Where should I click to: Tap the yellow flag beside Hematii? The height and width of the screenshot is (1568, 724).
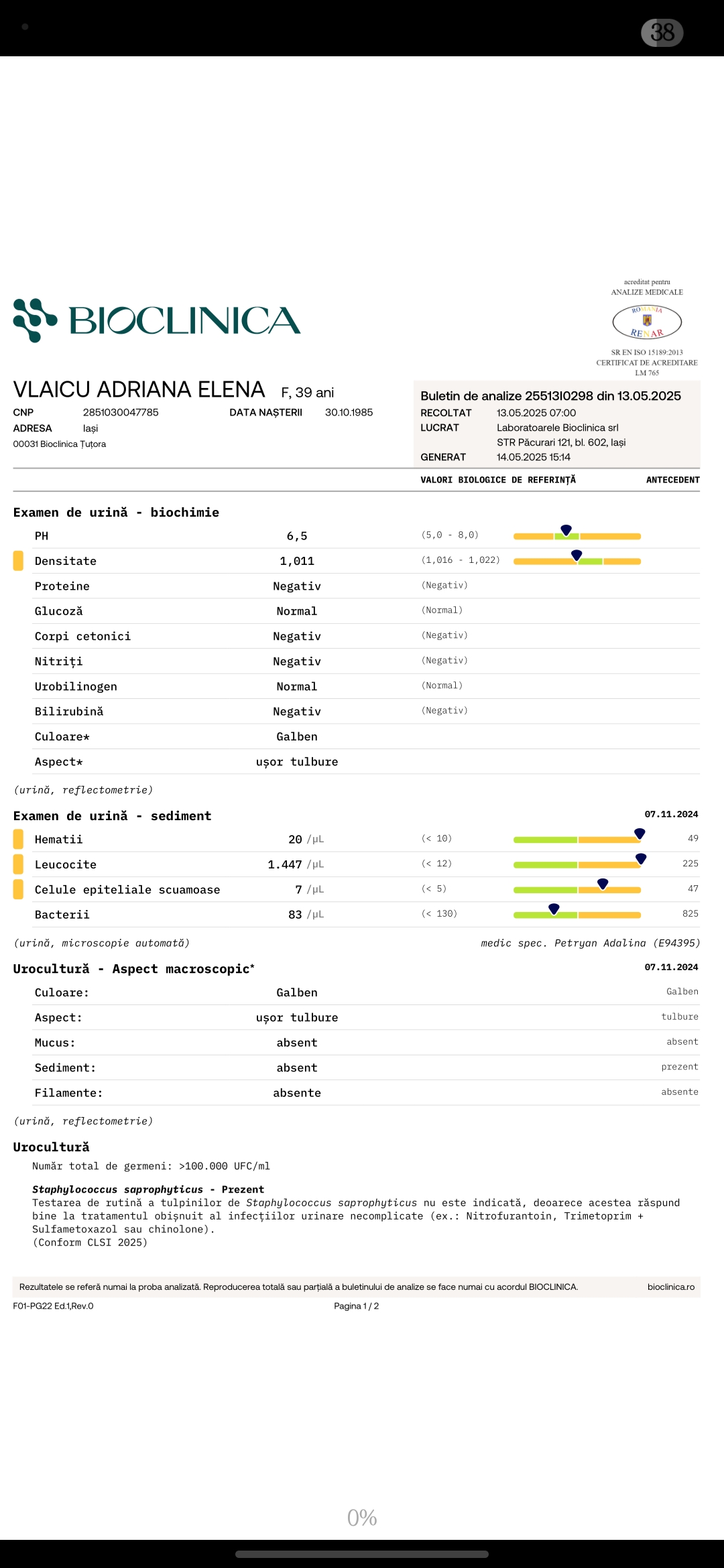point(18,839)
